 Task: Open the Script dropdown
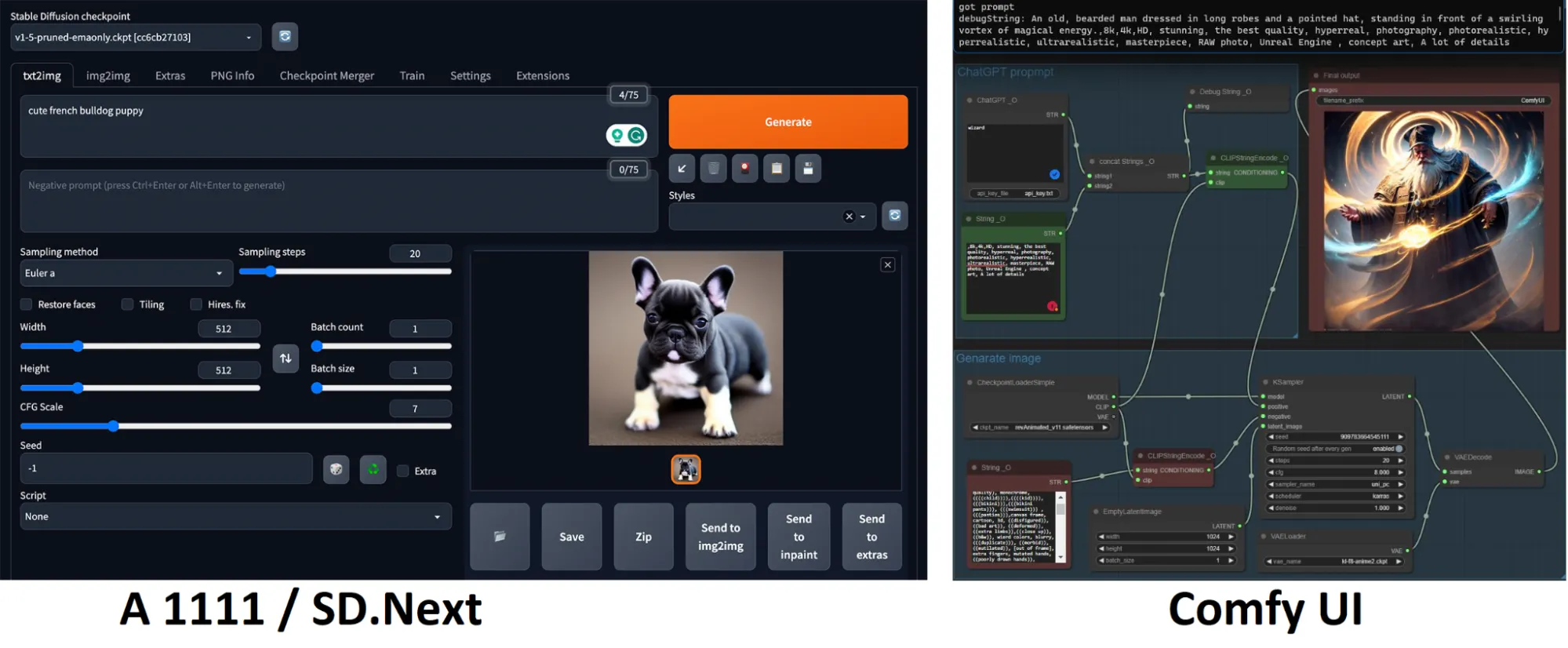click(x=235, y=516)
